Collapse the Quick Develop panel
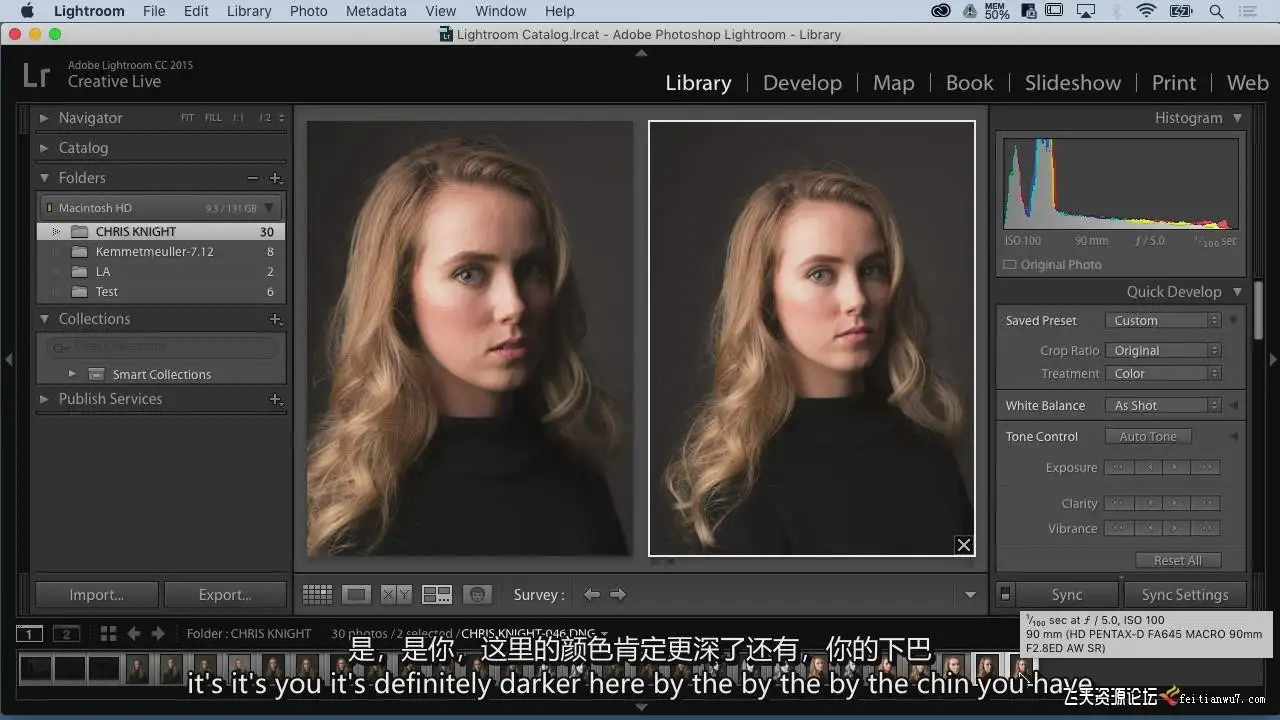 pos(1237,292)
